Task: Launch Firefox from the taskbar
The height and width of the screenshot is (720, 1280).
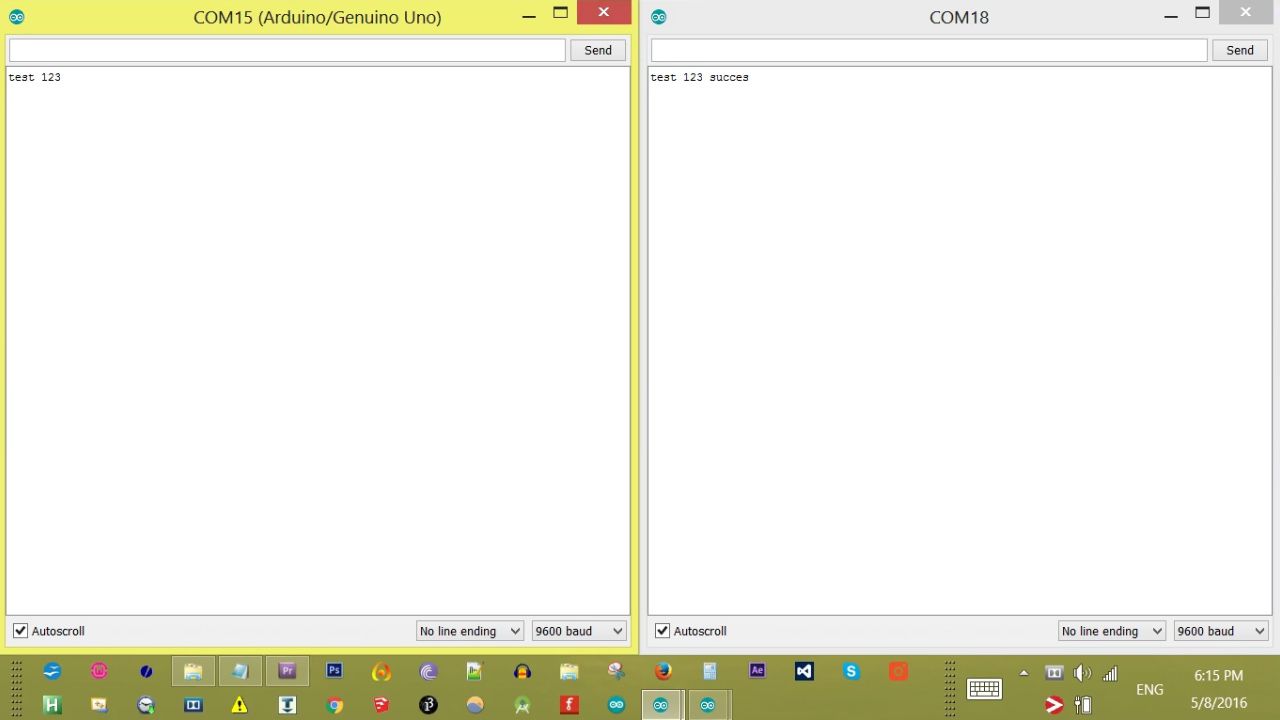Action: click(x=663, y=671)
